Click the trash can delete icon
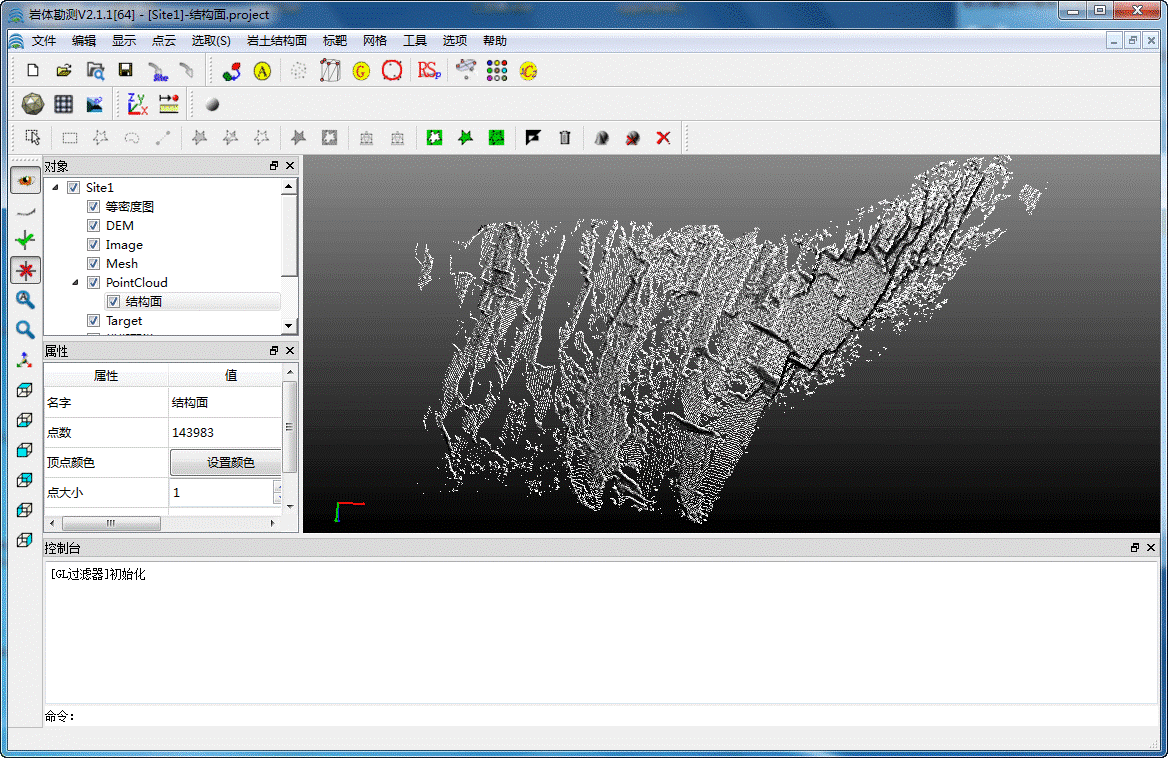Viewport: 1168px width, 758px height. [565, 138]
